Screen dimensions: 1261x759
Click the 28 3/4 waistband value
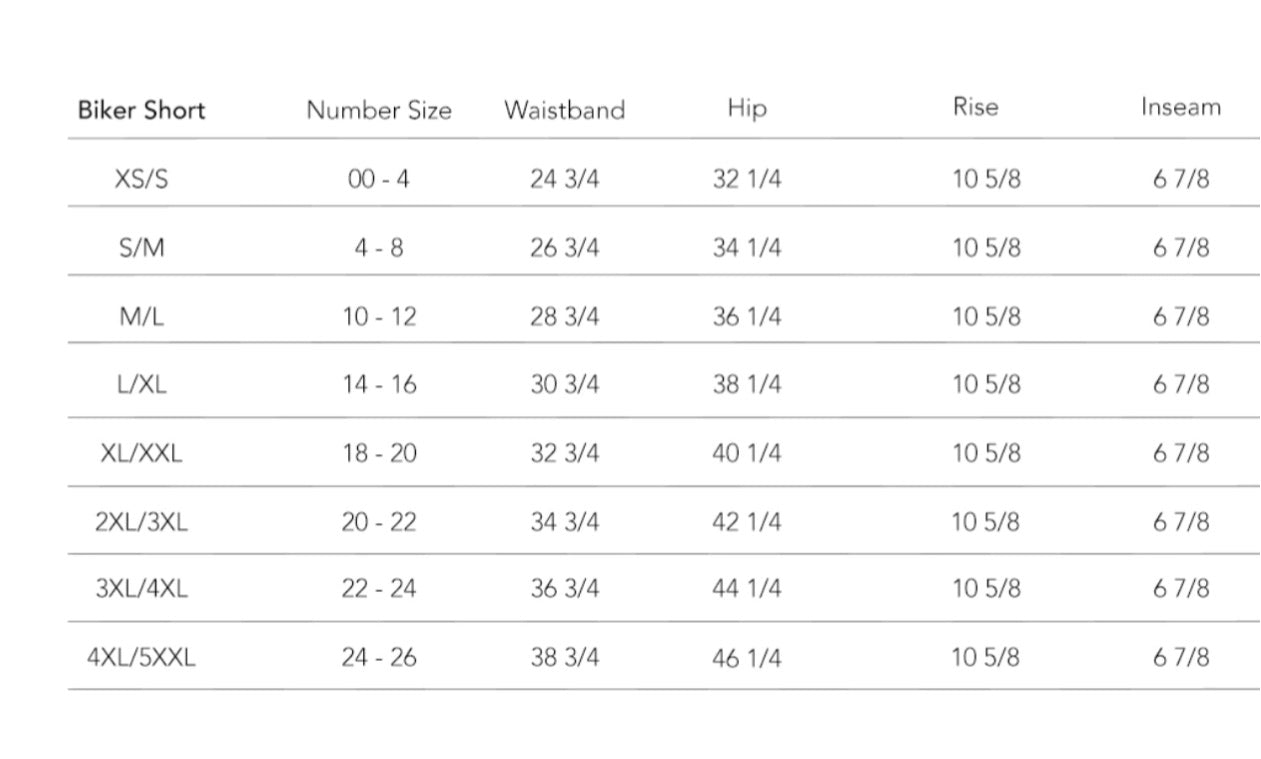[564, 317]
